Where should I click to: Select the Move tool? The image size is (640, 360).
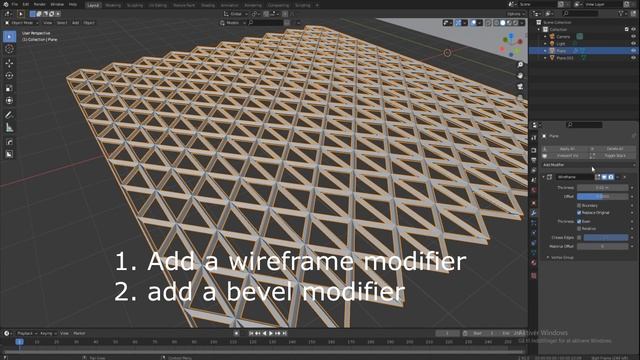9,63
